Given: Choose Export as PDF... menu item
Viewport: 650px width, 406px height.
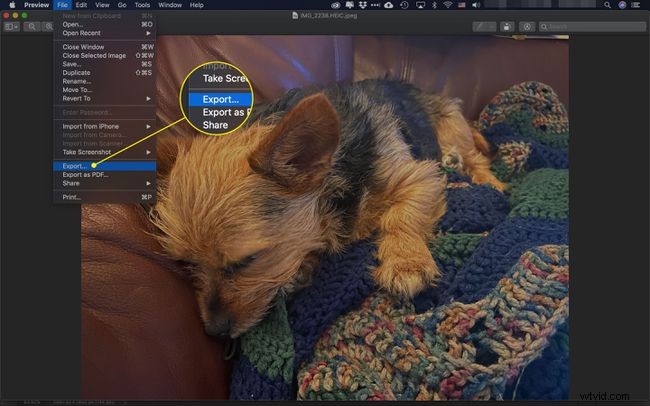Looking at the screenshot, I should 104,175.
